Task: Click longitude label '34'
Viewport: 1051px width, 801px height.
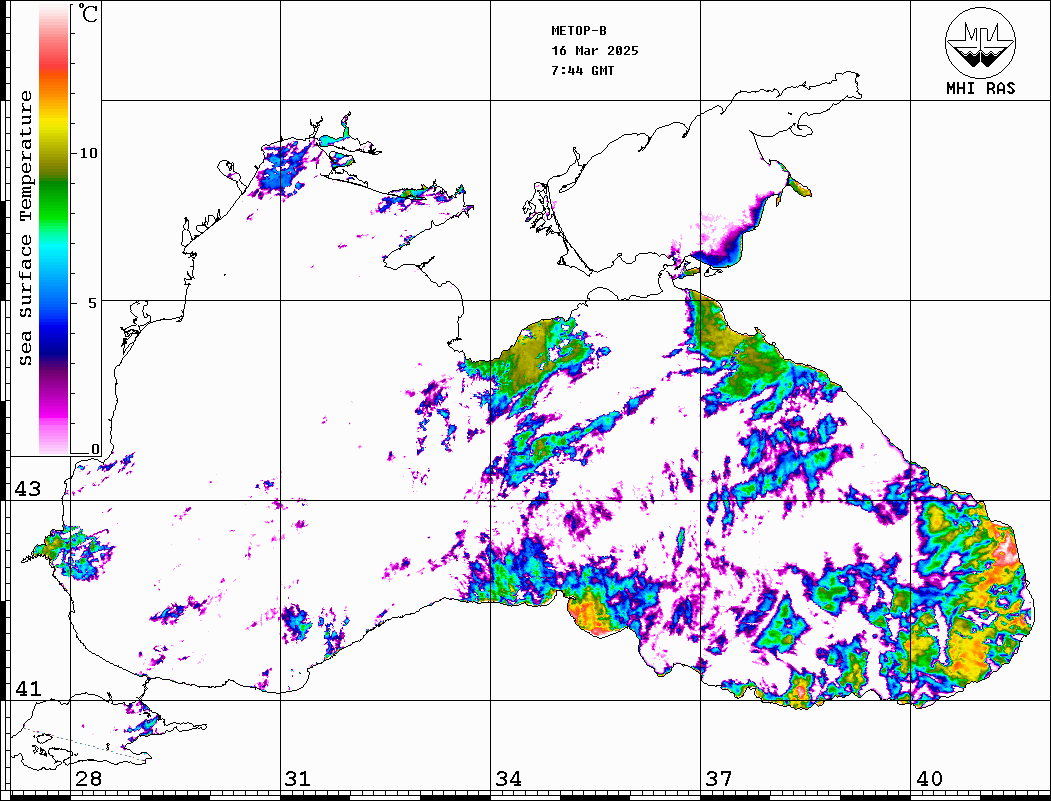Action: pyautogui.click(x=508, y=778)
